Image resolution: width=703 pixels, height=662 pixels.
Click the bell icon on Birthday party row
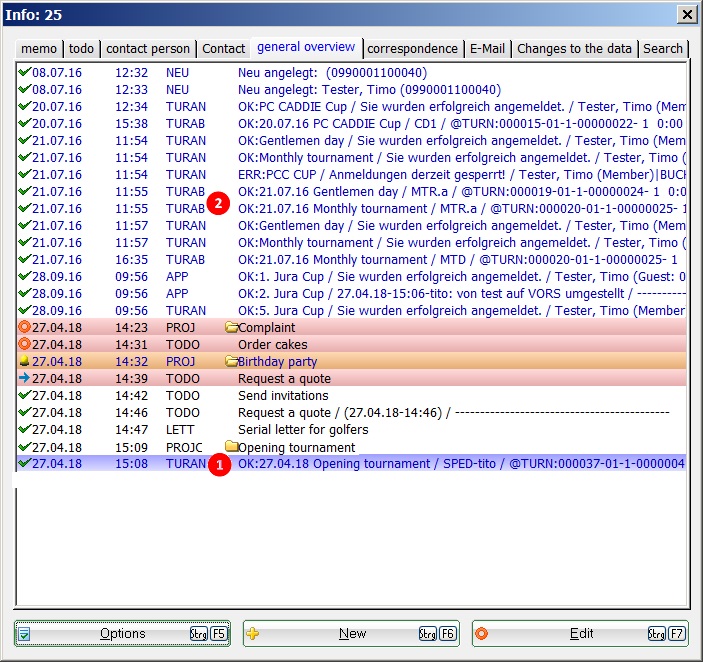24,362
